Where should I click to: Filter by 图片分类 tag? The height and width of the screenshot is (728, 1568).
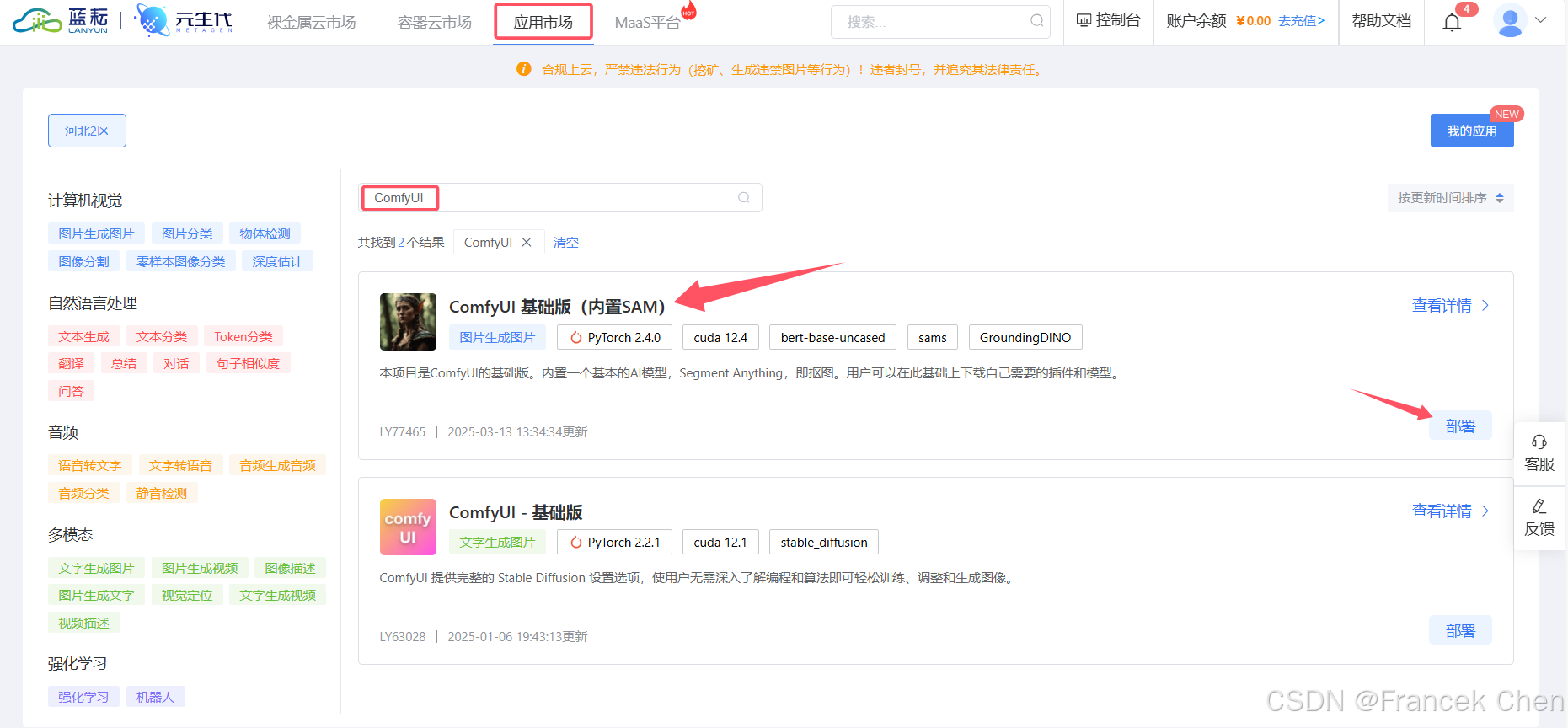[x=187, y=233]
